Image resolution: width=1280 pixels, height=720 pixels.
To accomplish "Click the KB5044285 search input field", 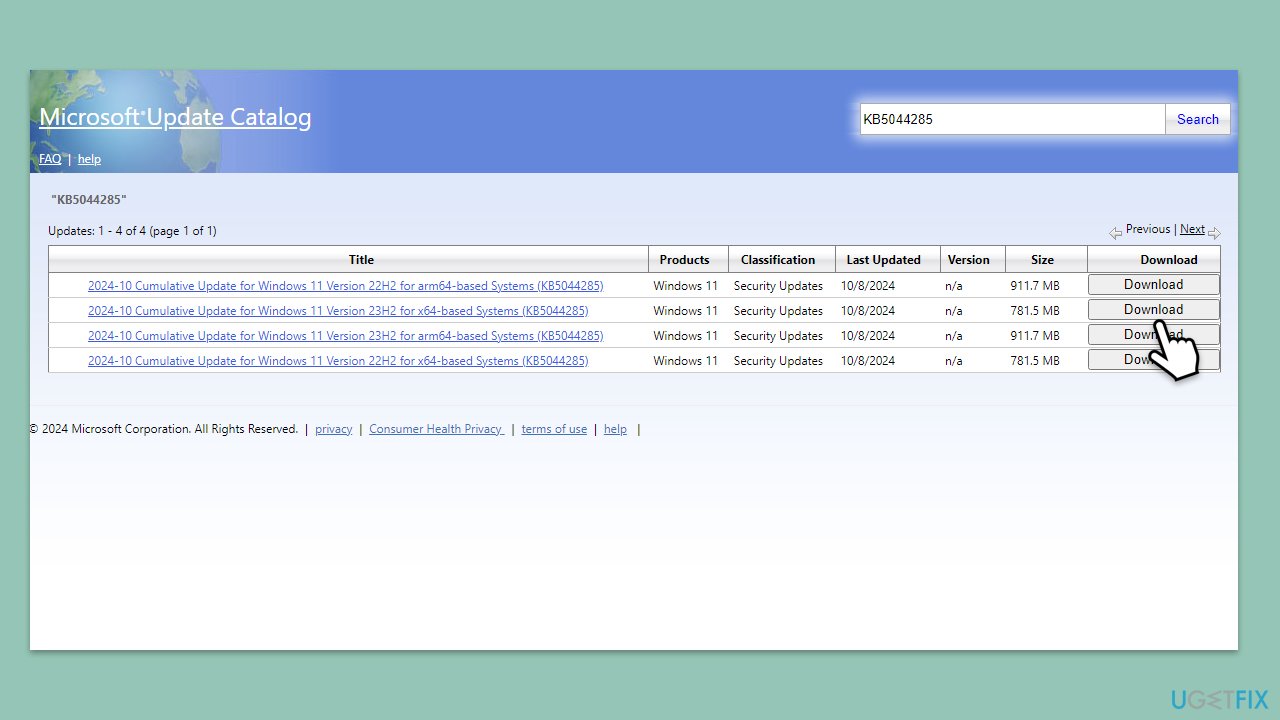I will pos(1012,119).
